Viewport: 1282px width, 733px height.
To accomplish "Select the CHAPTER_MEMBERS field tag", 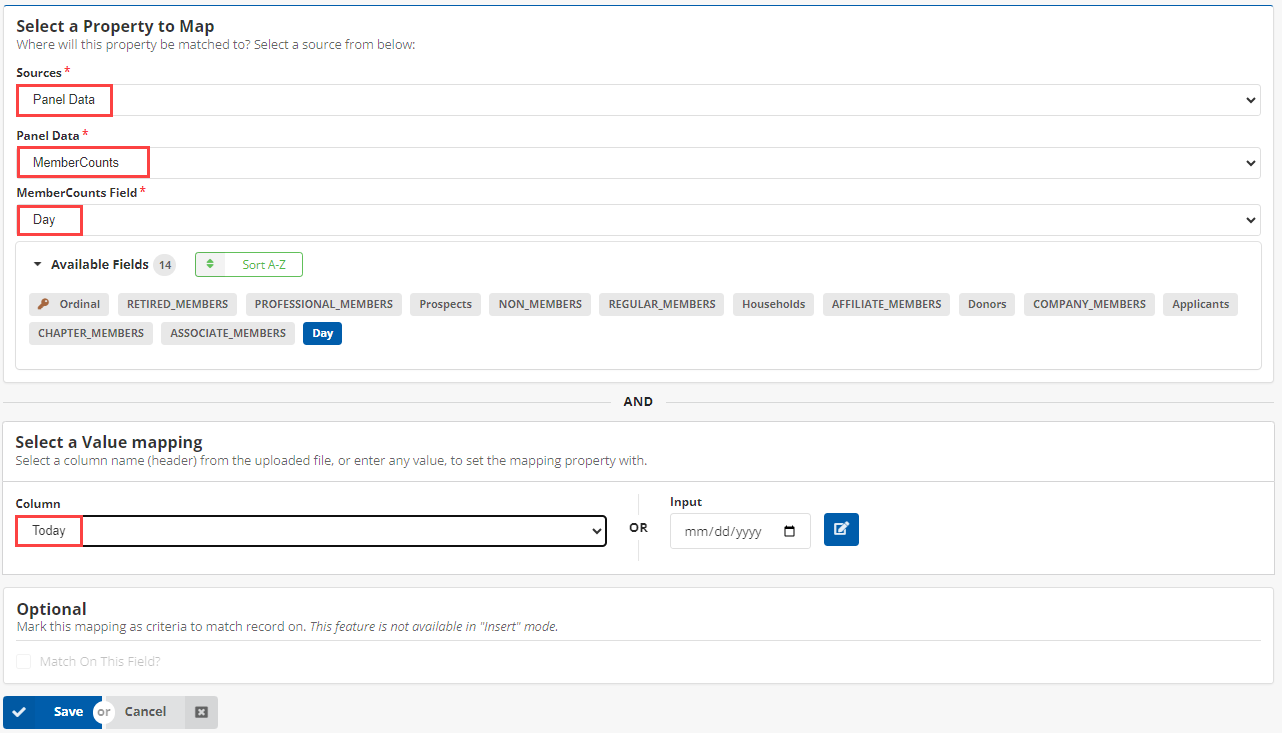I will click(x=91, y=333).
